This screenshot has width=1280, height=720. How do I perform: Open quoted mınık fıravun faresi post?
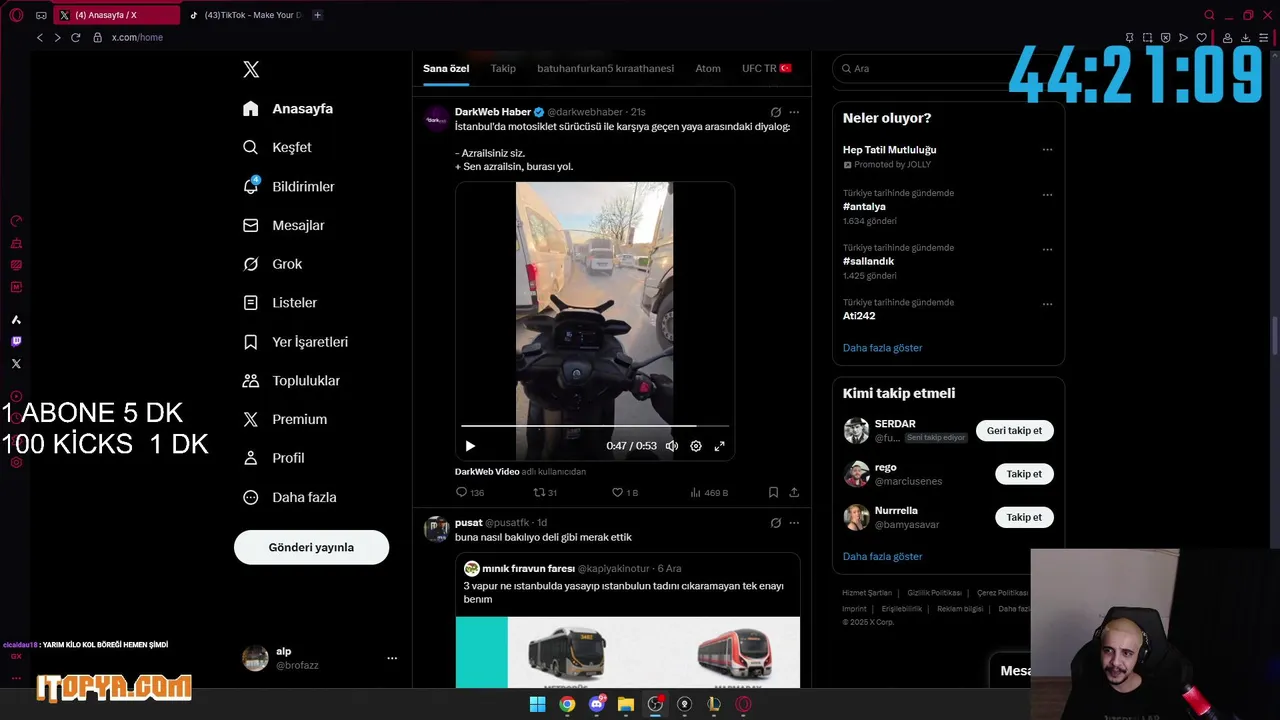pos(628,620)
